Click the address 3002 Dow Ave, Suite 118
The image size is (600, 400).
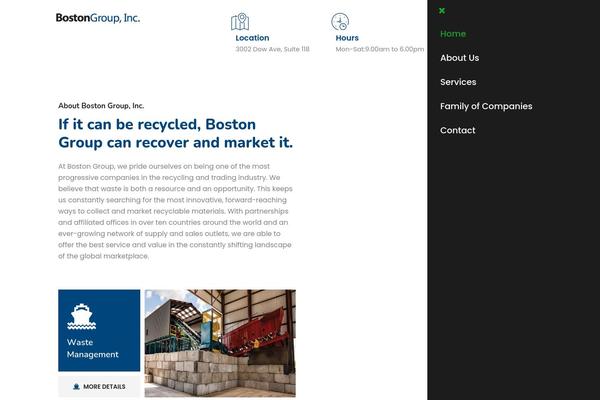272,49
